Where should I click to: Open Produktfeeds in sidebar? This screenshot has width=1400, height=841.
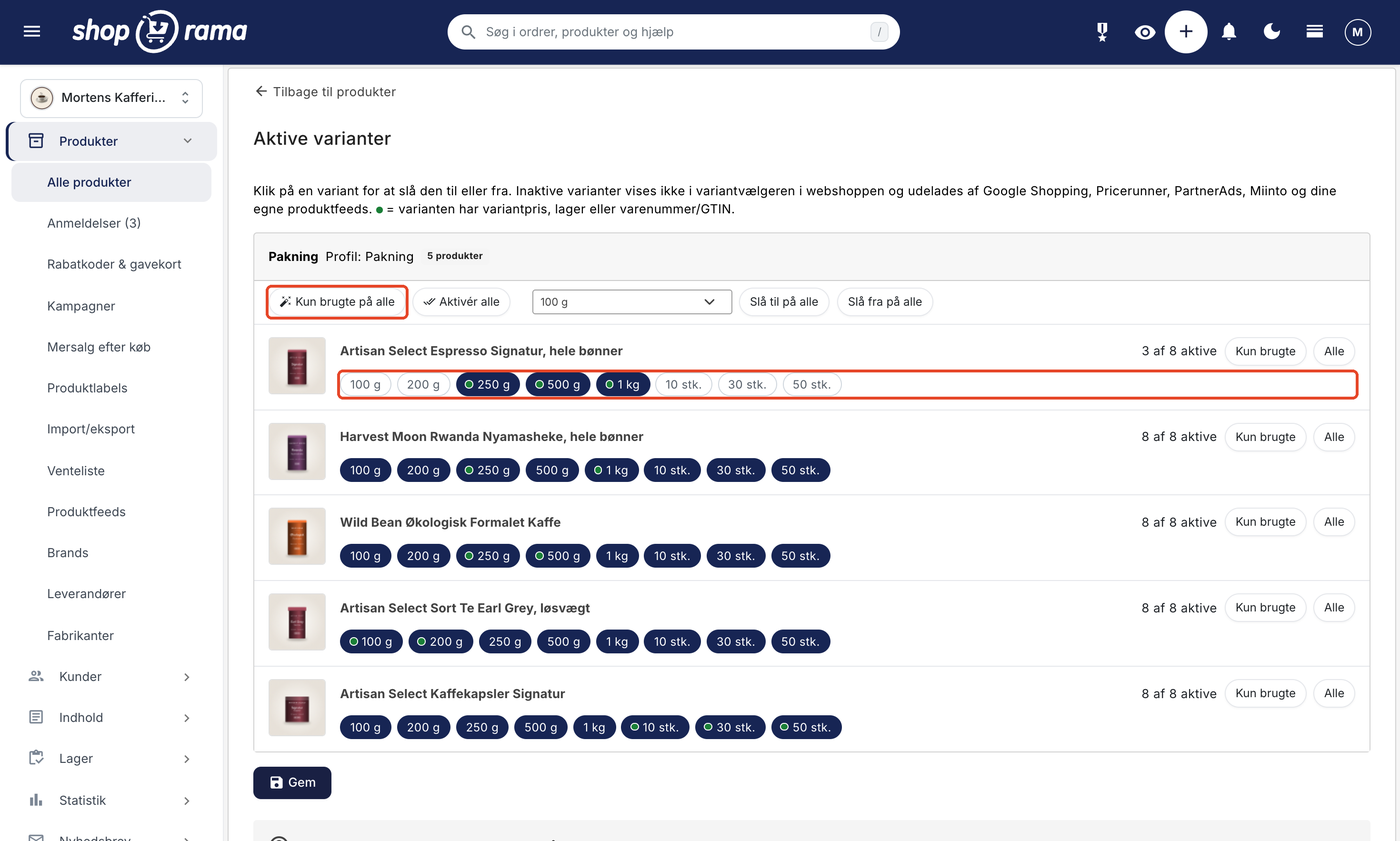pyautogui.click(x=86, y=511)
